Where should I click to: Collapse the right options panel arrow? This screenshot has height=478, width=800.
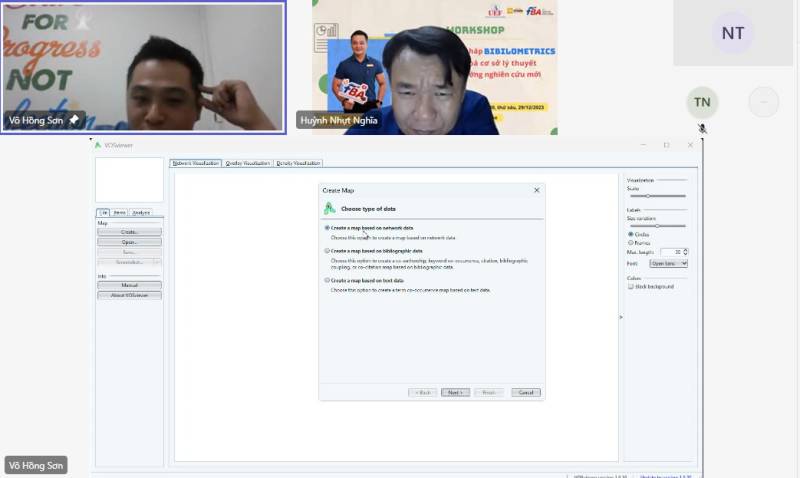(x=621, y=317)
